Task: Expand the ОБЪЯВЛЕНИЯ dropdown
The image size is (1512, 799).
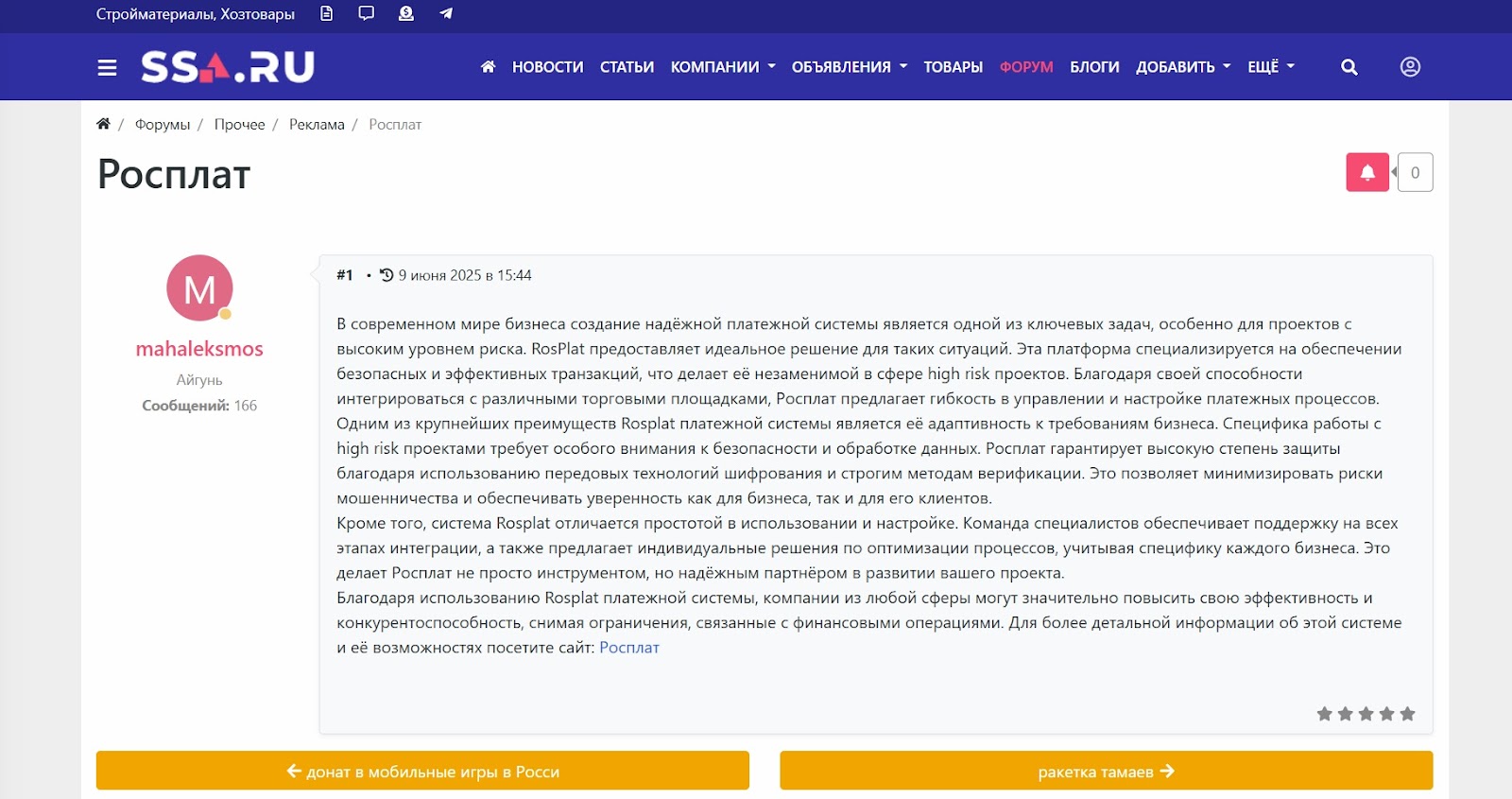Action: click(850, 67)
